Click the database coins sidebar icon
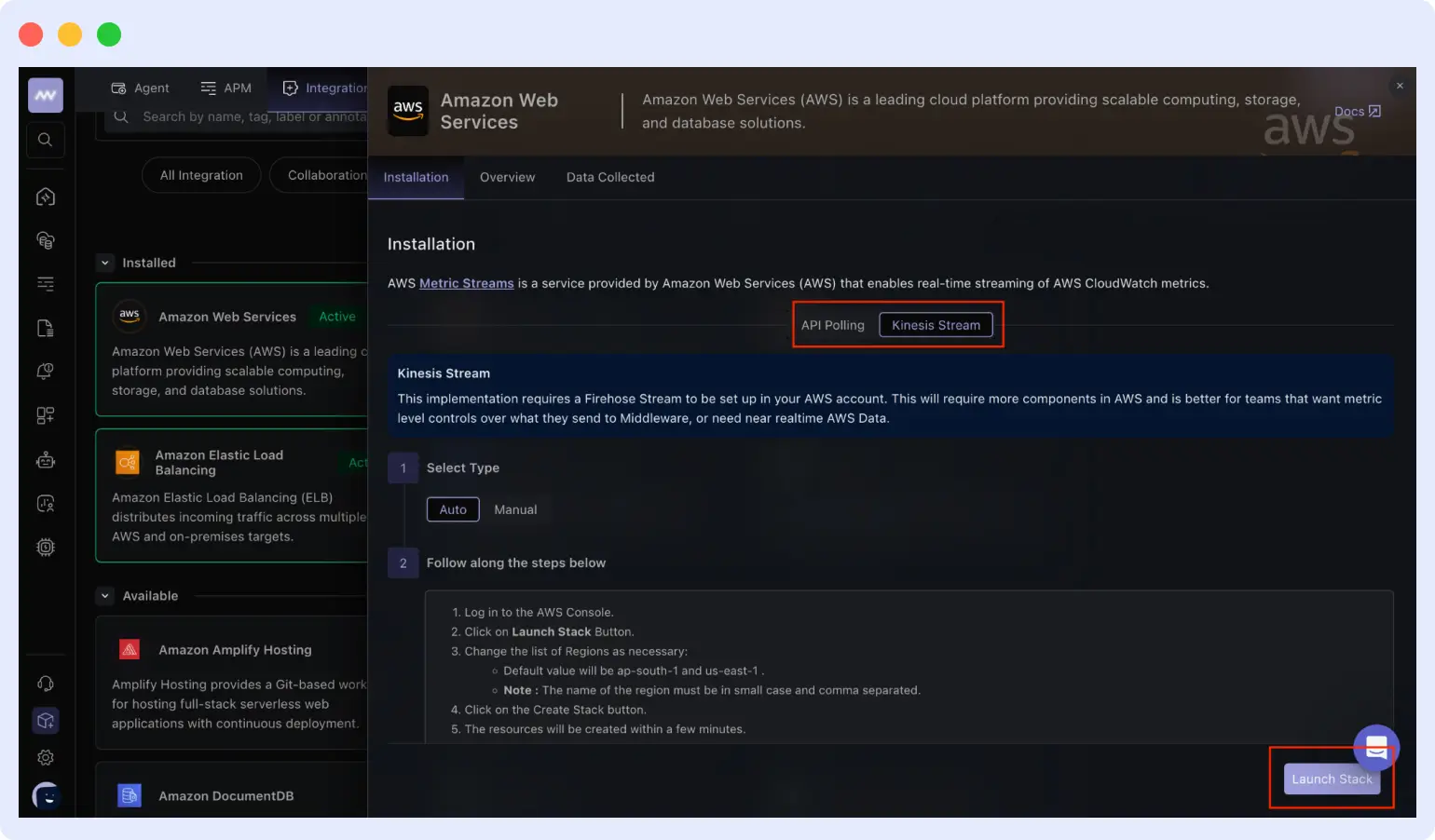Screen dimensions: 1435x840 [46, 240]
